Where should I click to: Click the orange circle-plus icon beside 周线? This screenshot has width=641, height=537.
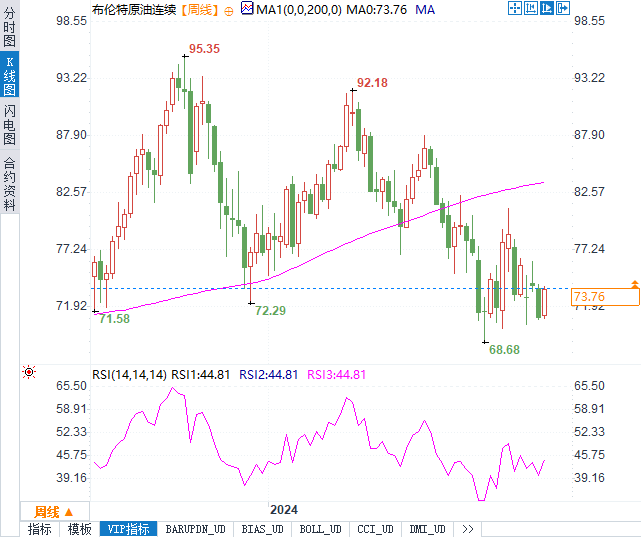(229, 11)
